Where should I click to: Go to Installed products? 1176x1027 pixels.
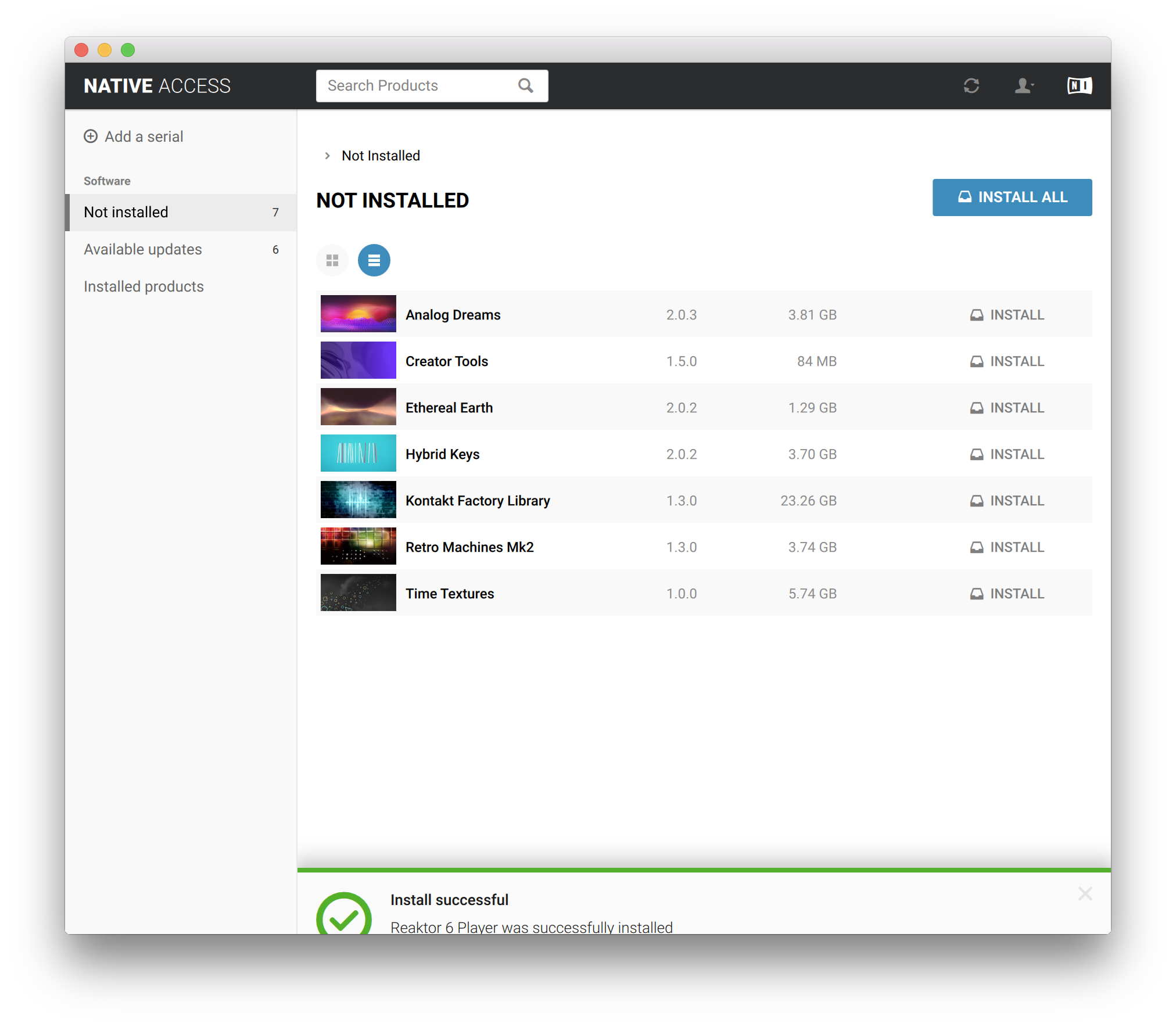pos(144,286)
